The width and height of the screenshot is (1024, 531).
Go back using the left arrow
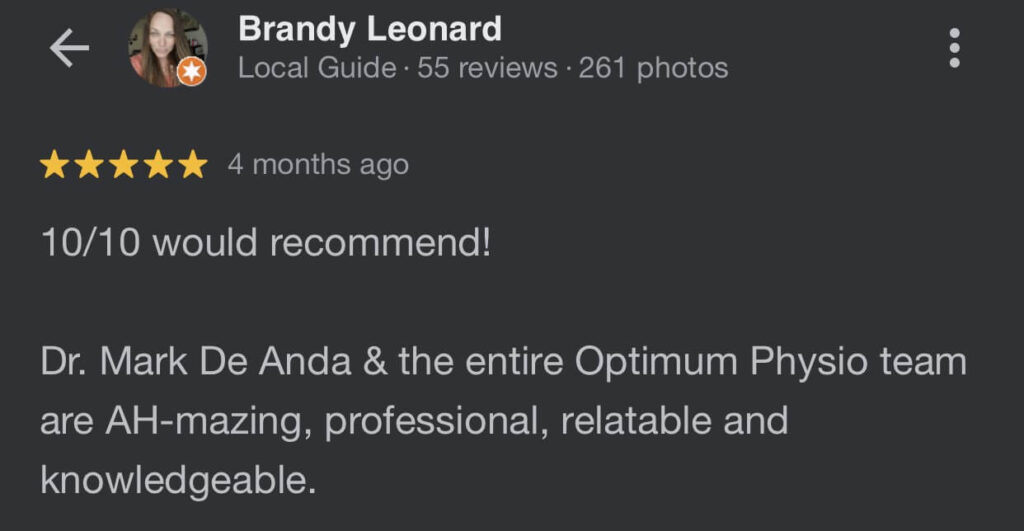coord(69,49)
